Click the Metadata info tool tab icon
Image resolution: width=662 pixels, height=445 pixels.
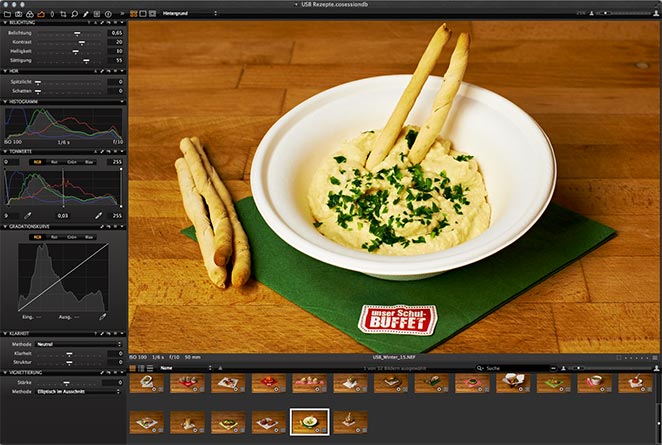point(108,14)
